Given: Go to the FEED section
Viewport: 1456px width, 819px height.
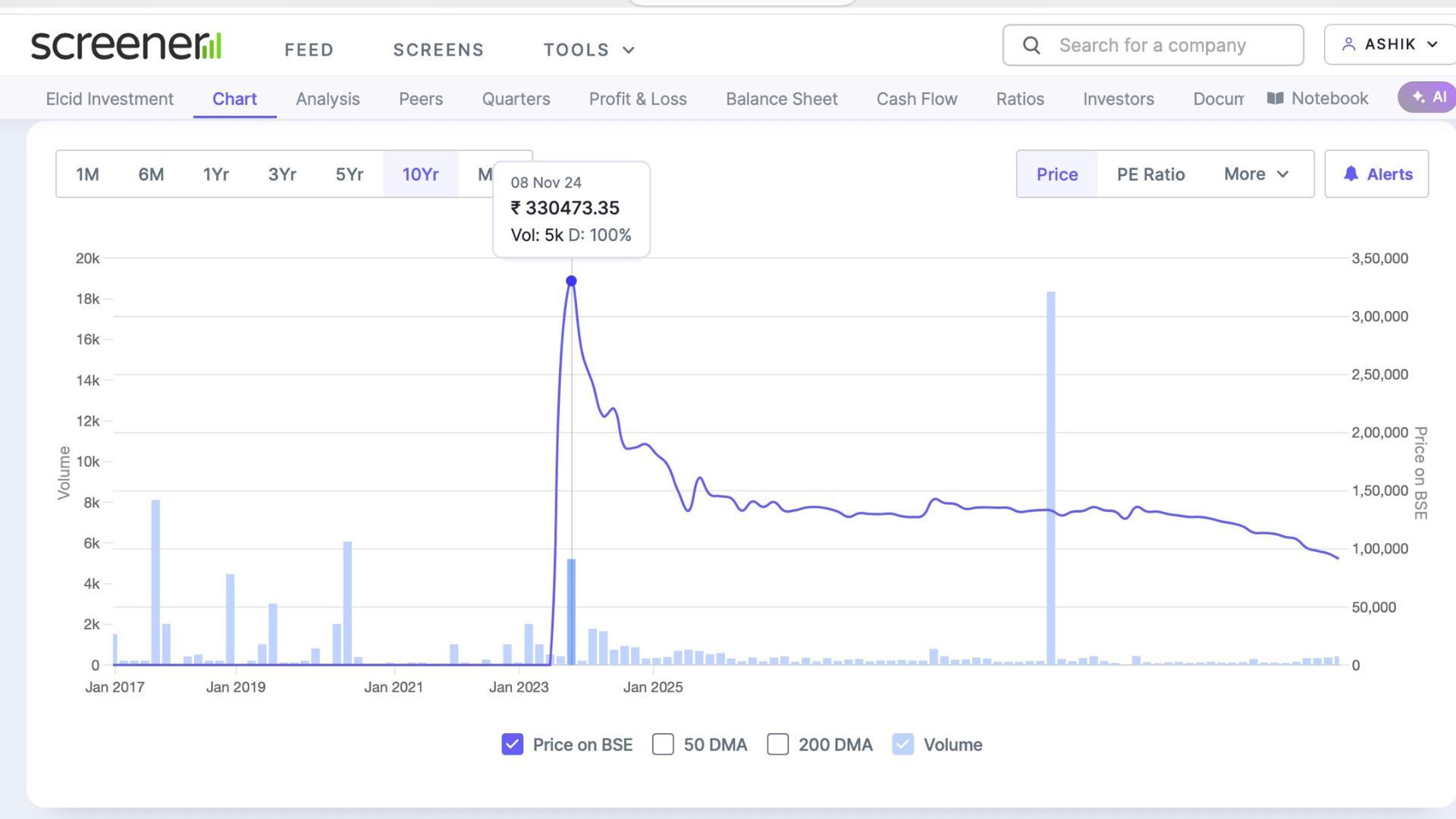Looking at the screenshot, I should pos(309,49).
